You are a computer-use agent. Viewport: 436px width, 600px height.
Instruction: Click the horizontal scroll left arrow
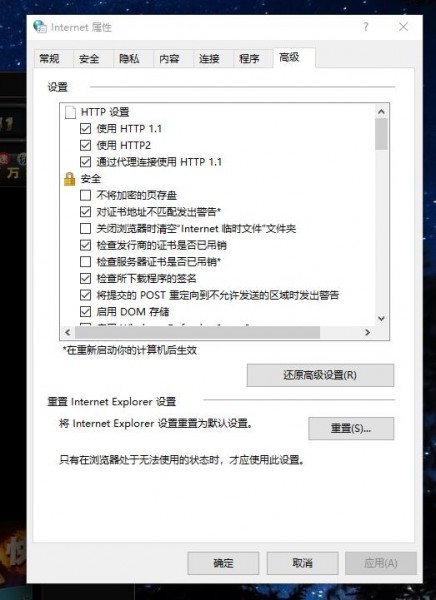(68, 332)
